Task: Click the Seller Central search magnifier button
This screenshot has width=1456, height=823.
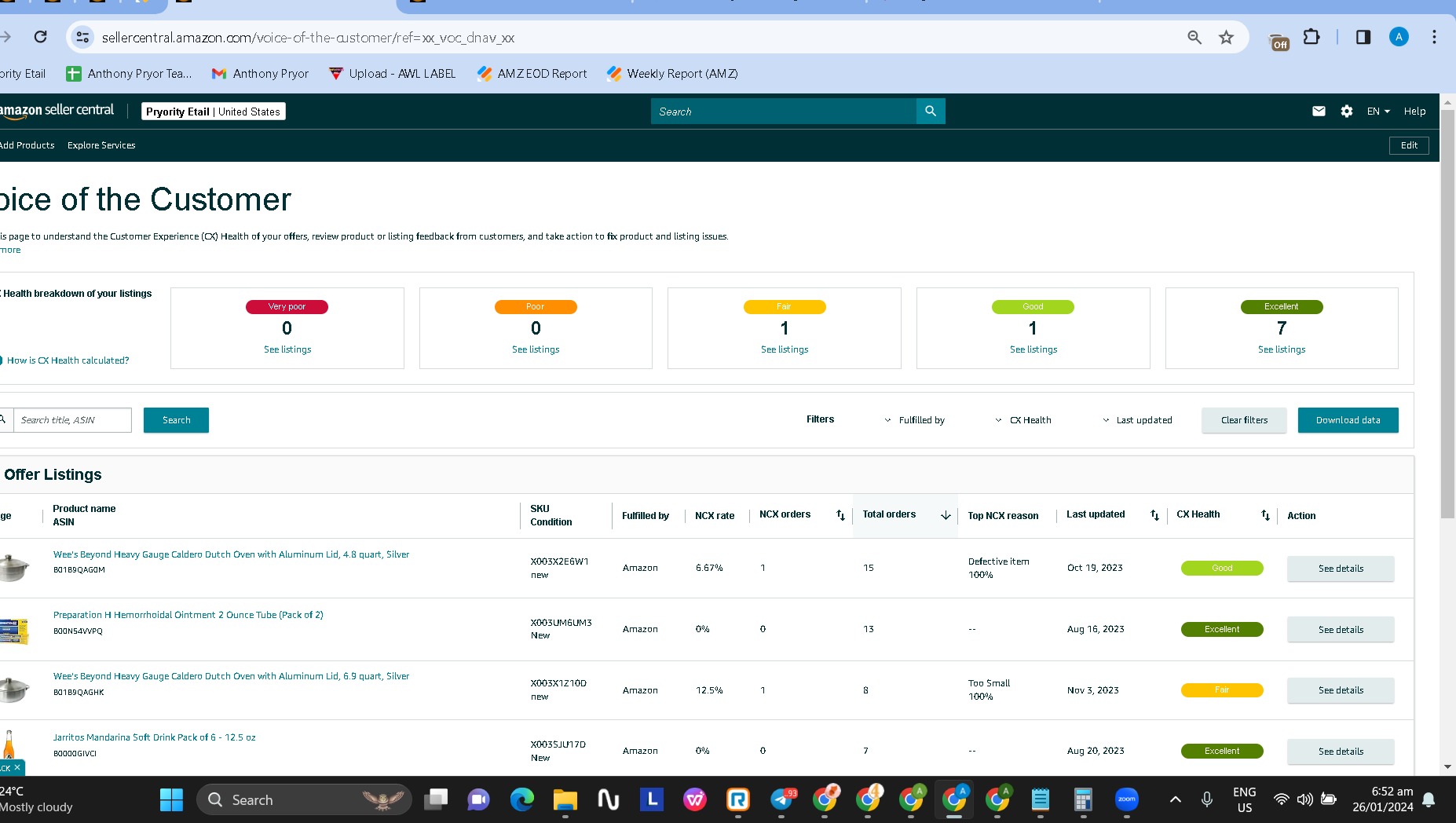Action: click(931, 112)
